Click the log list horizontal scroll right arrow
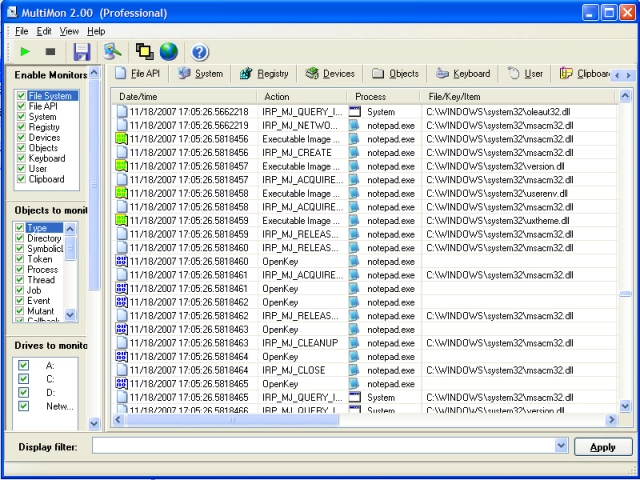 pyautogui.click(x=611, y=419)
